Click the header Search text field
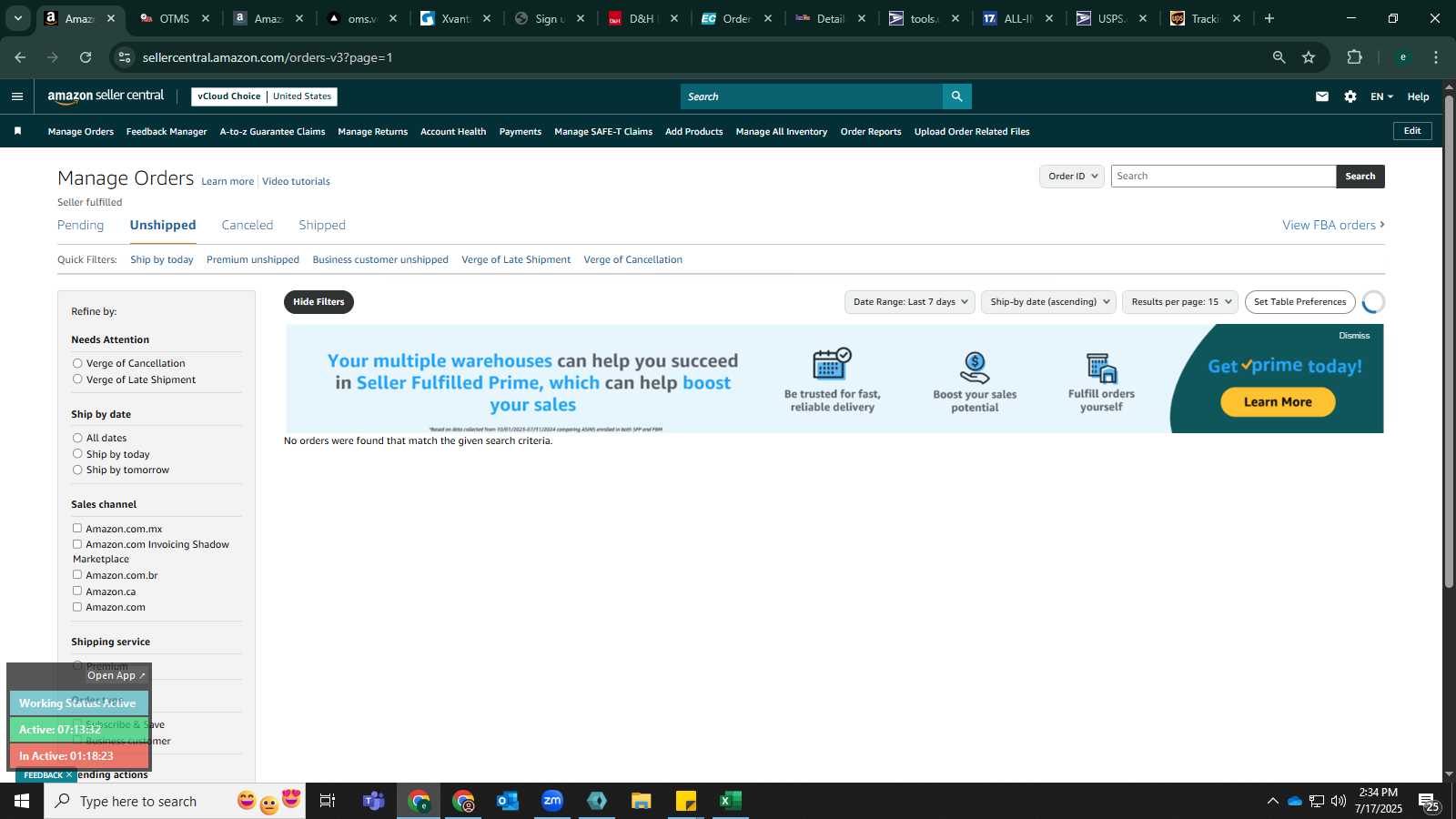 point(812,96)
